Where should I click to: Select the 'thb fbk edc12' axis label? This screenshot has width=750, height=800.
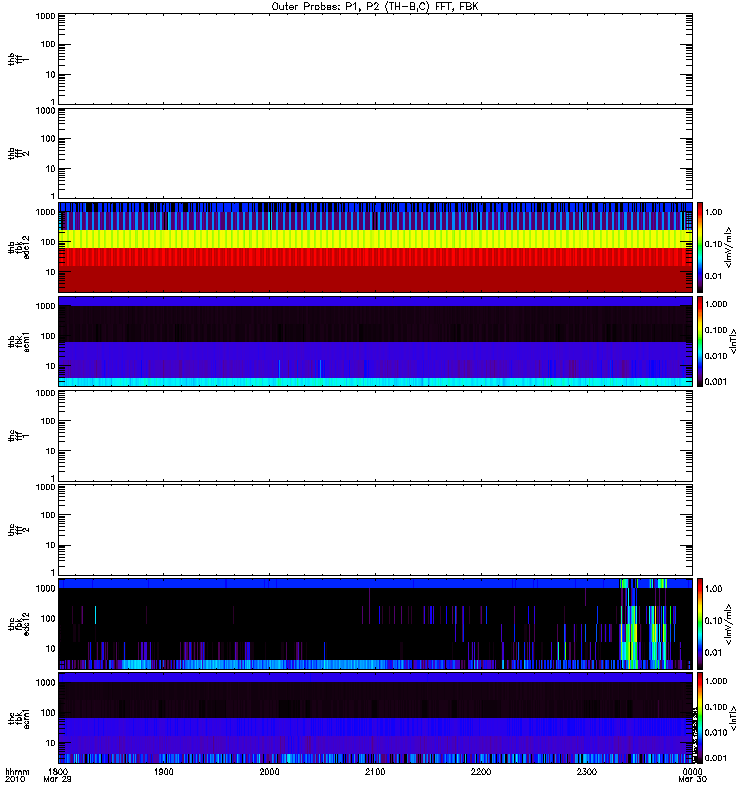(18, 247)
